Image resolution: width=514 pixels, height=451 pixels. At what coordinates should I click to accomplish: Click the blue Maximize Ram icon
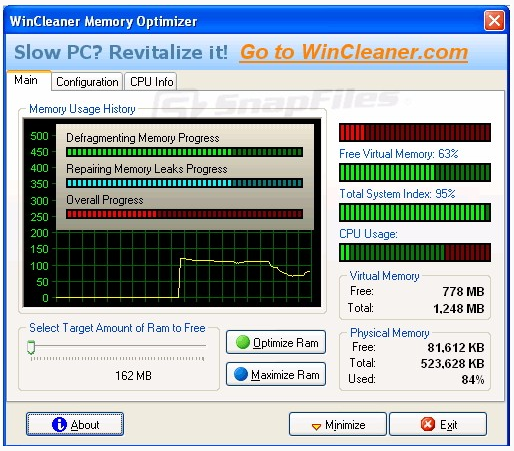point(241,374)
